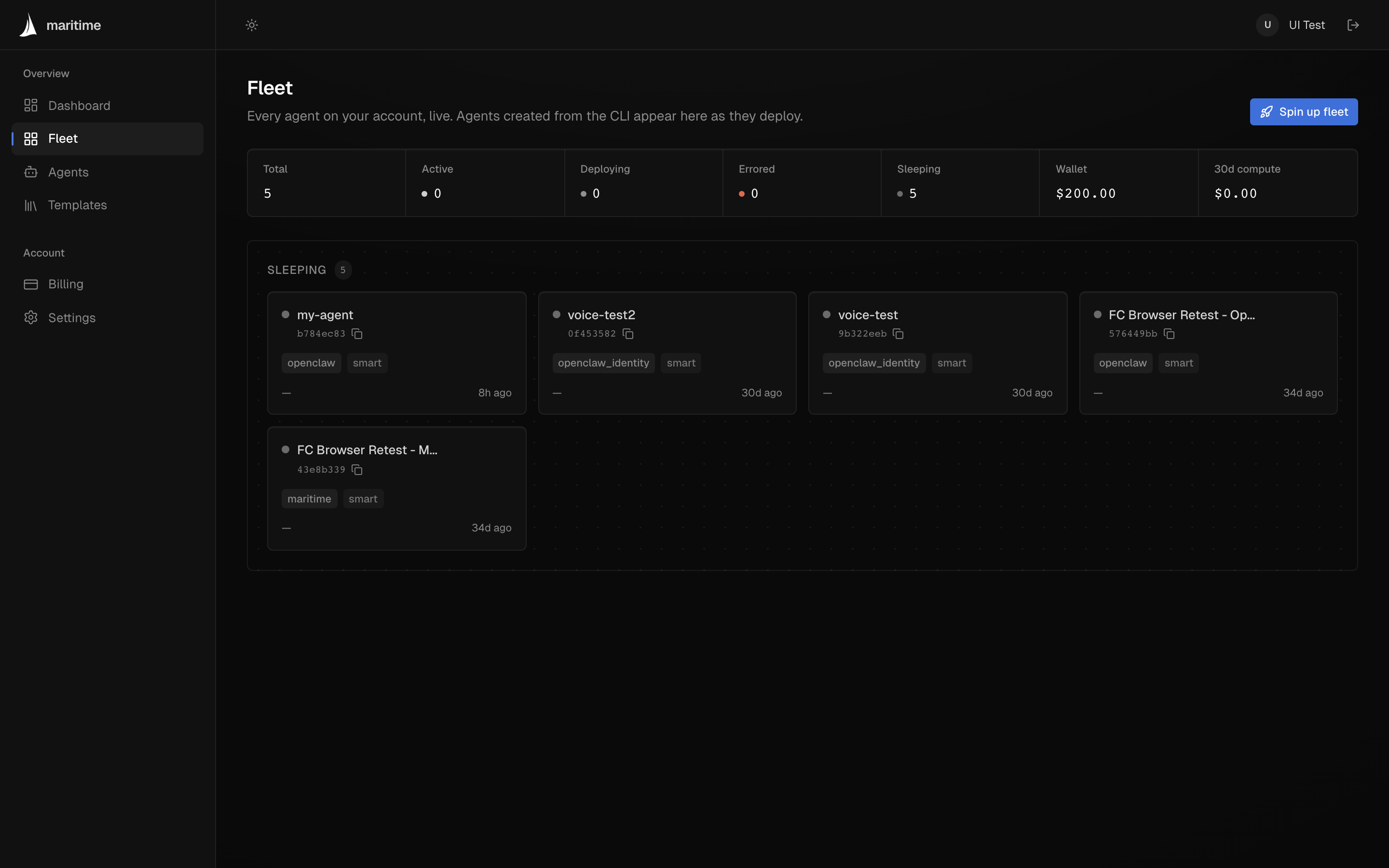The image size is (1389, 868).
Task: Click the 8h ago timestamp
Action: point(494,393)
